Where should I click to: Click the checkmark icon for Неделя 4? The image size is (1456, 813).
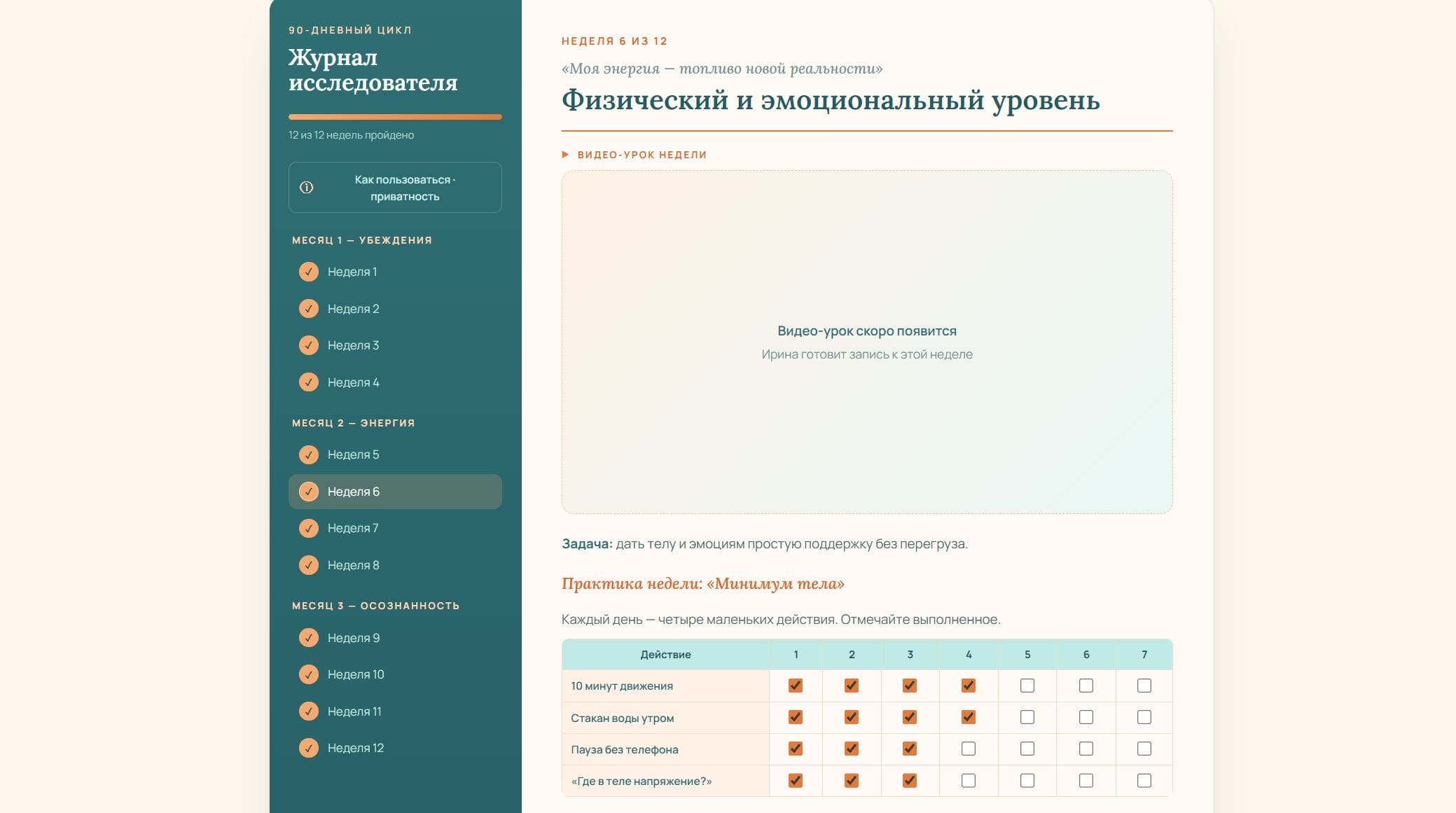pos(309,382)
